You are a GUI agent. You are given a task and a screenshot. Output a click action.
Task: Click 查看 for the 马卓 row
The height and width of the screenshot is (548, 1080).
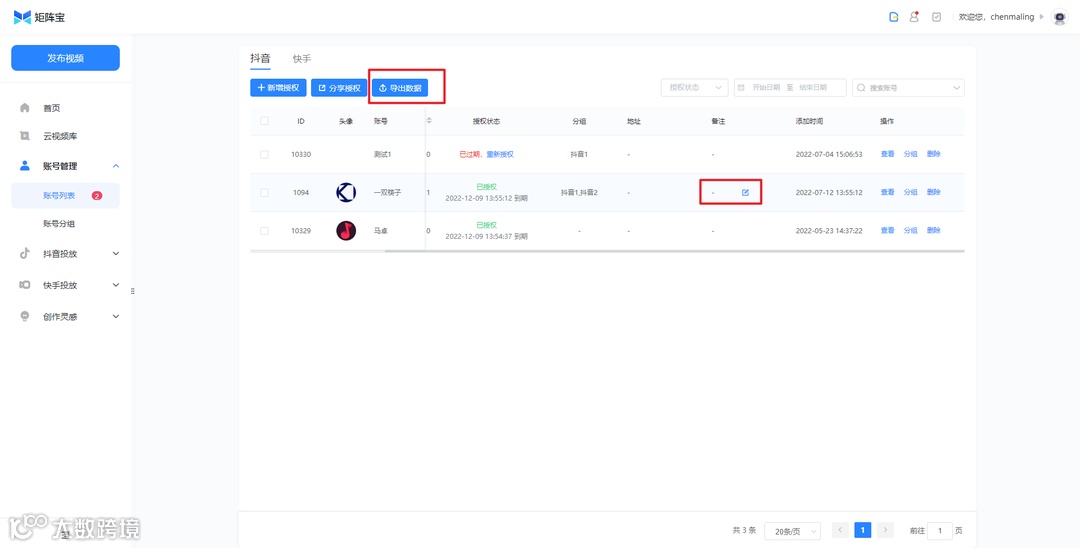coord(887,231)
